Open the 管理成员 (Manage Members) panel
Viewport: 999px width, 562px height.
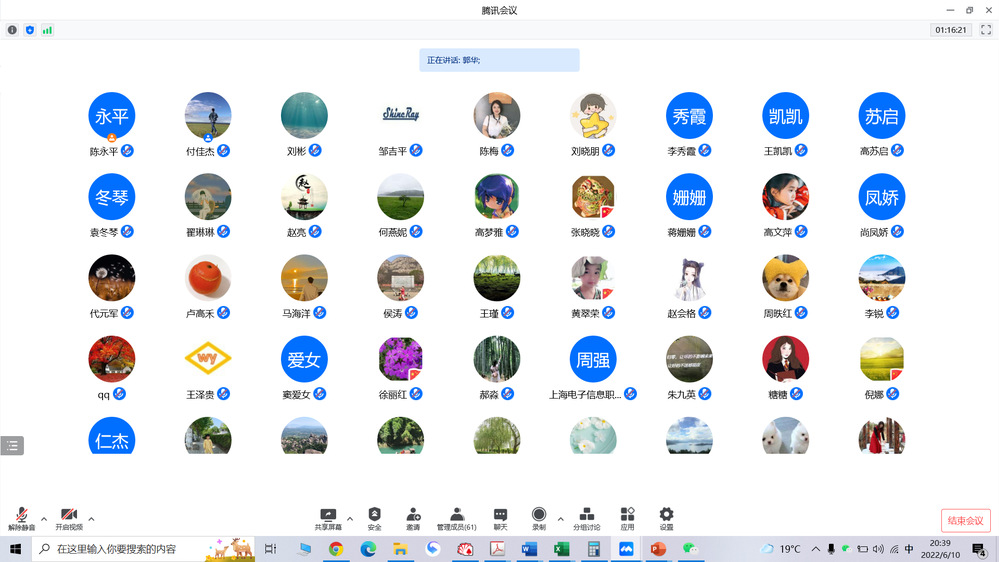456,517
